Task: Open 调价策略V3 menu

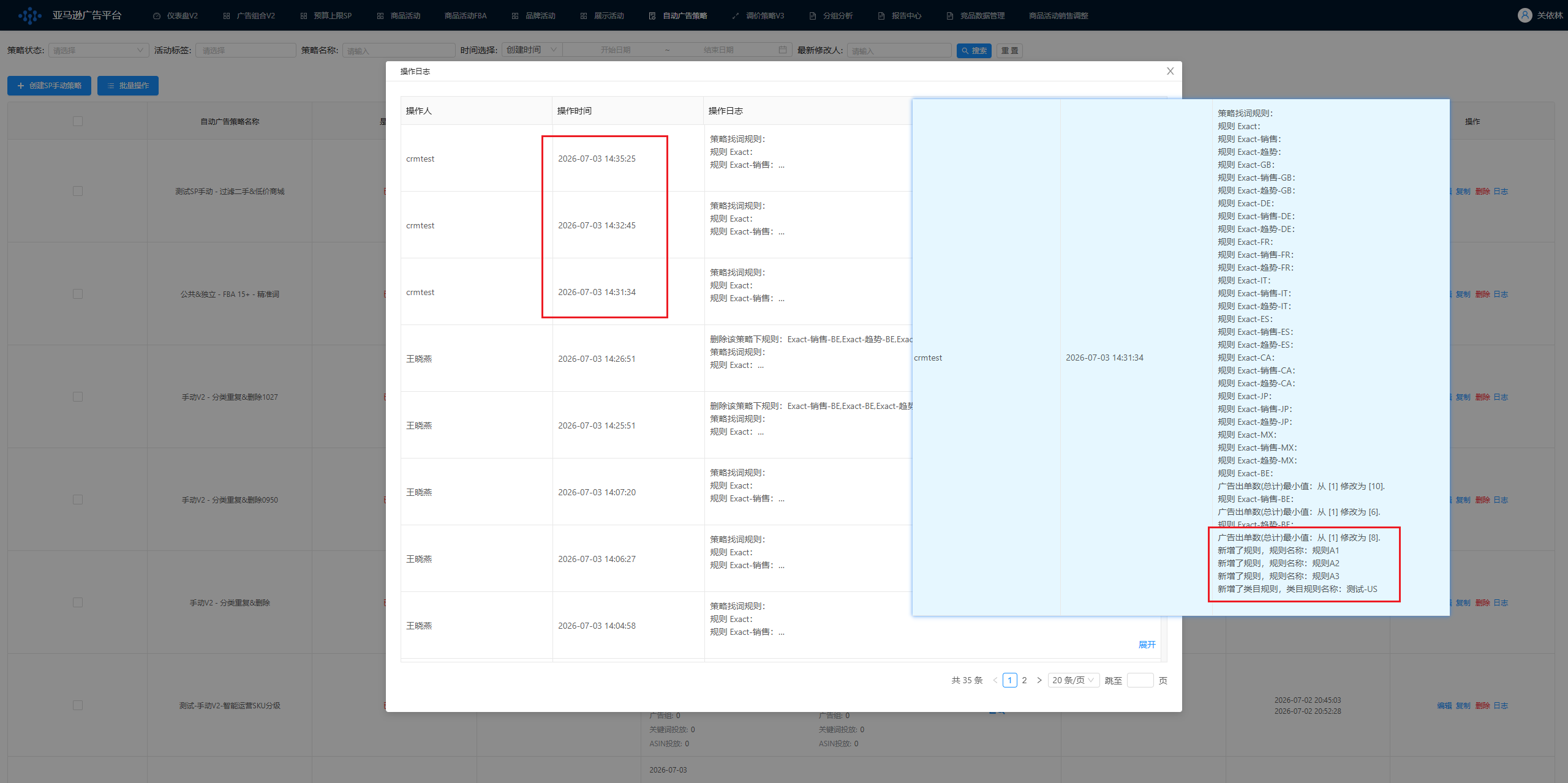Action: [x=758, y=16]
